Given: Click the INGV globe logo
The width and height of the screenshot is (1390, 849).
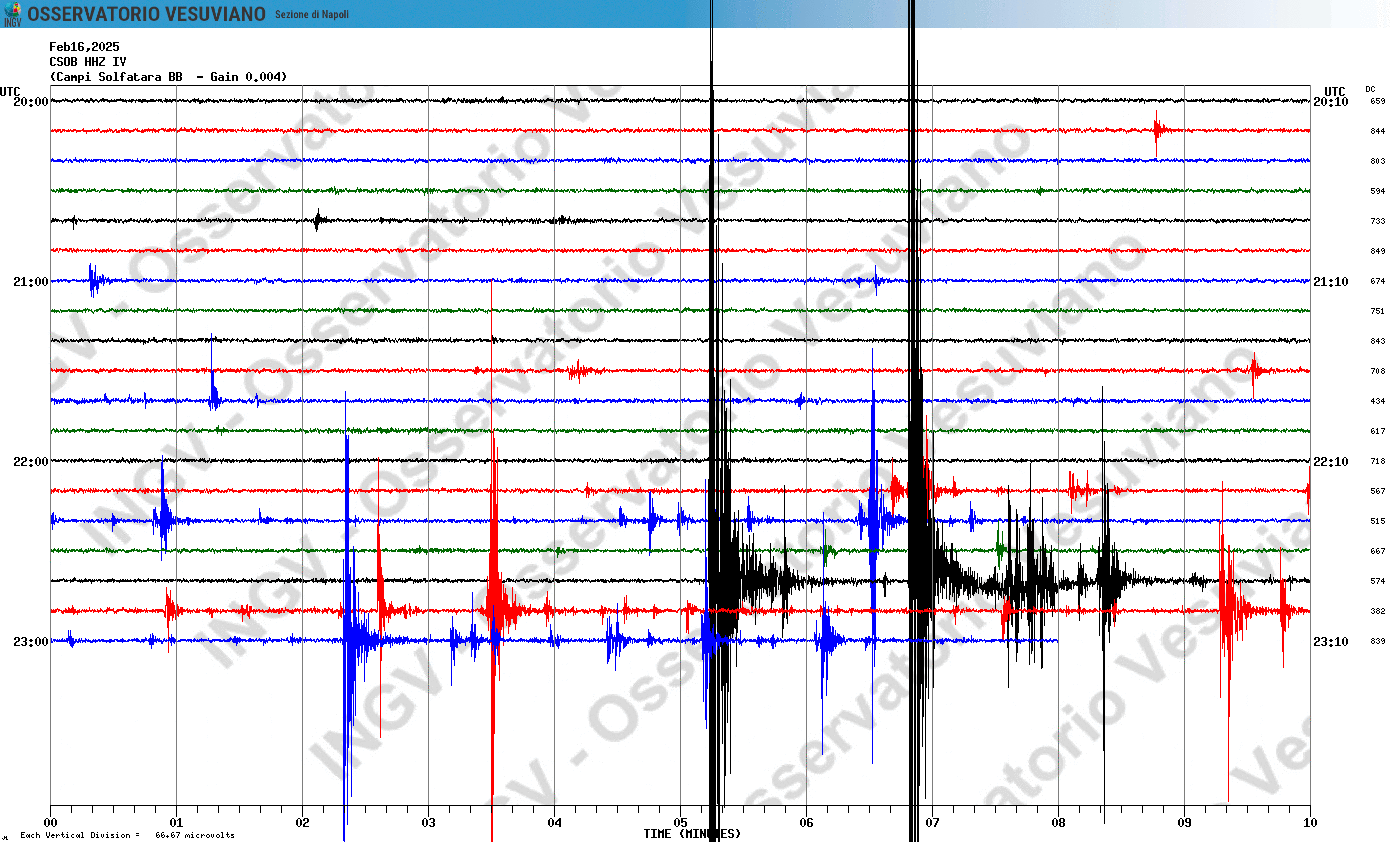Looking at the screenshot, I should pos(12,14).
